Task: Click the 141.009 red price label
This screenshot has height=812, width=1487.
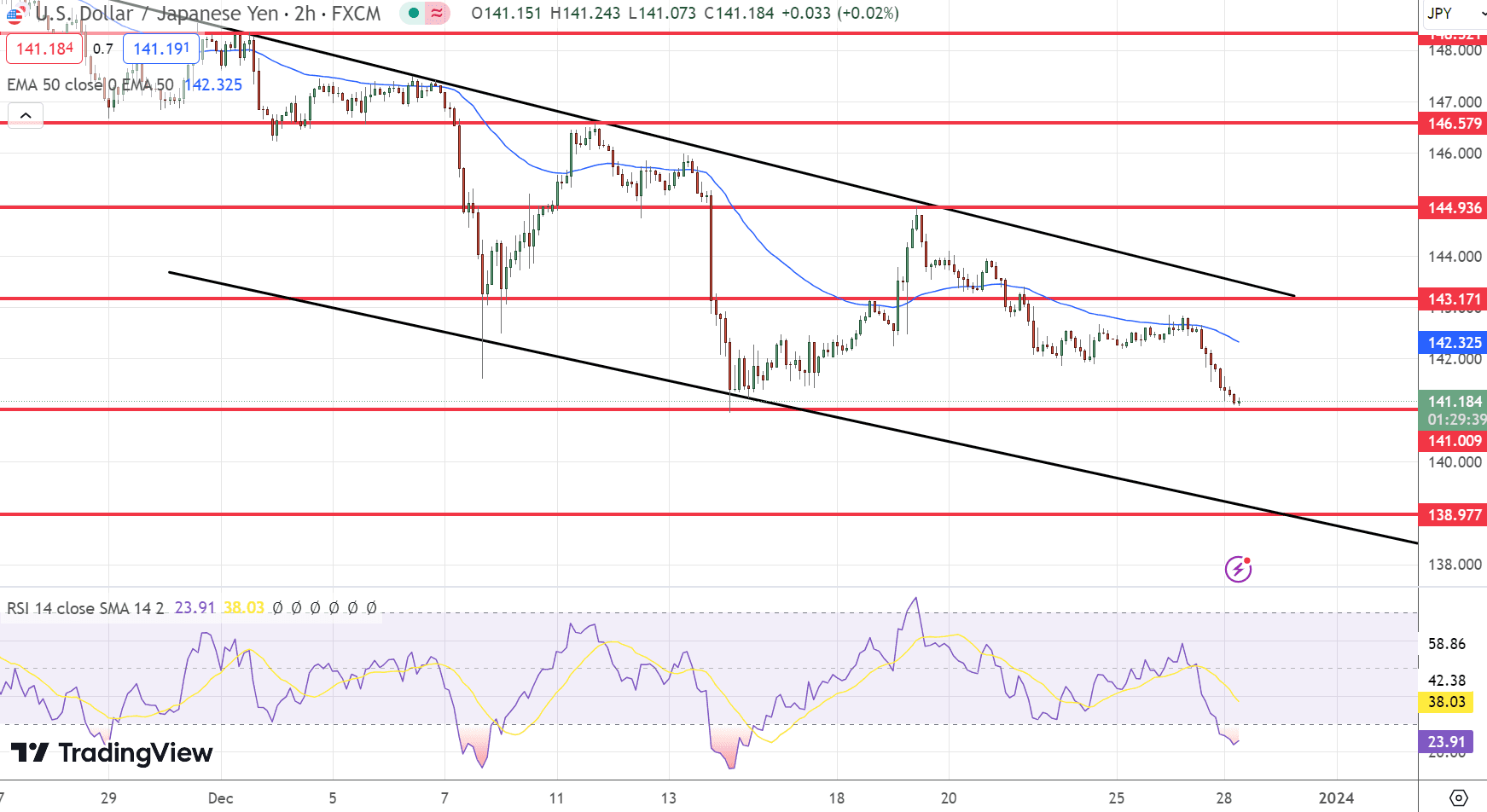Action: [x=1455, y=441]
